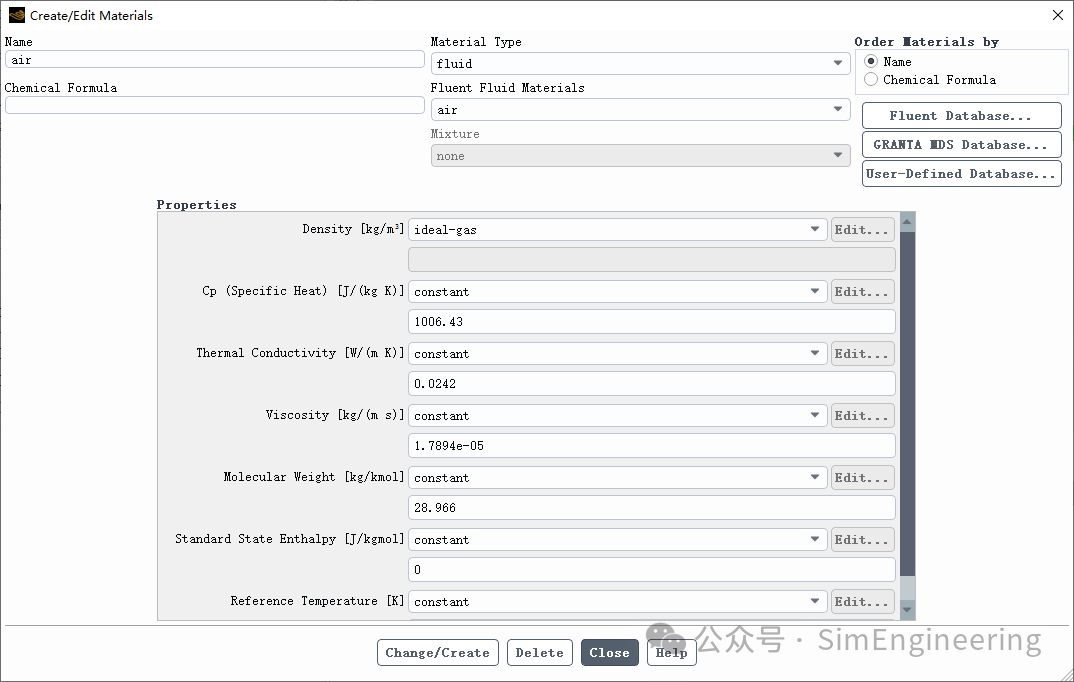Open the Fluent Database
Viewport: 1074px width, 682px height.
(962, 116)
